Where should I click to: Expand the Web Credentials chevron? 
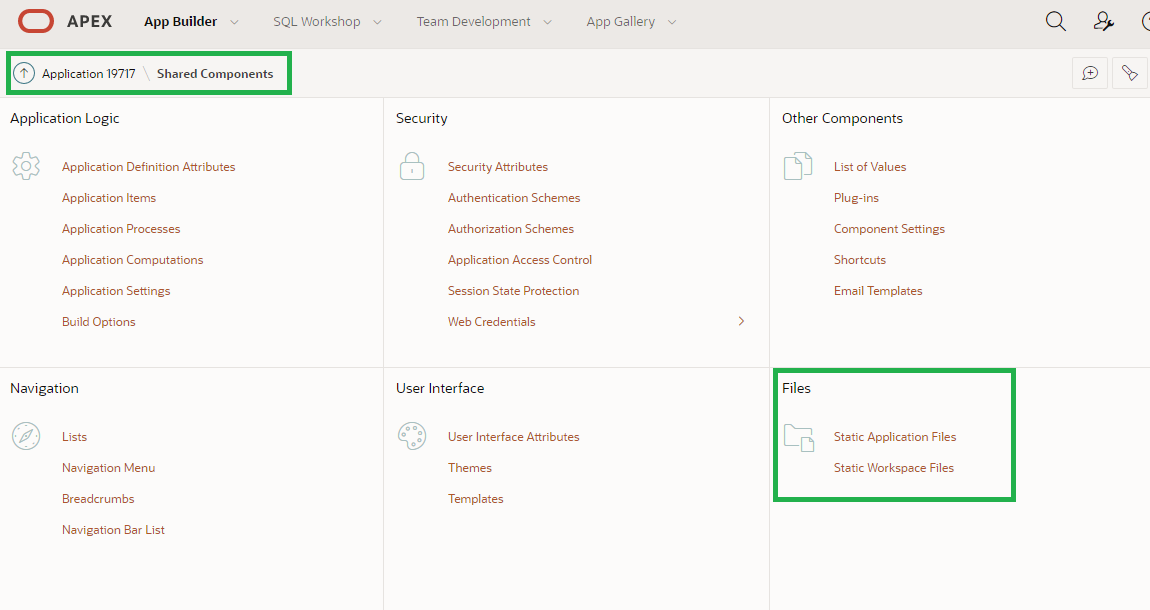(x=741, y=321)
